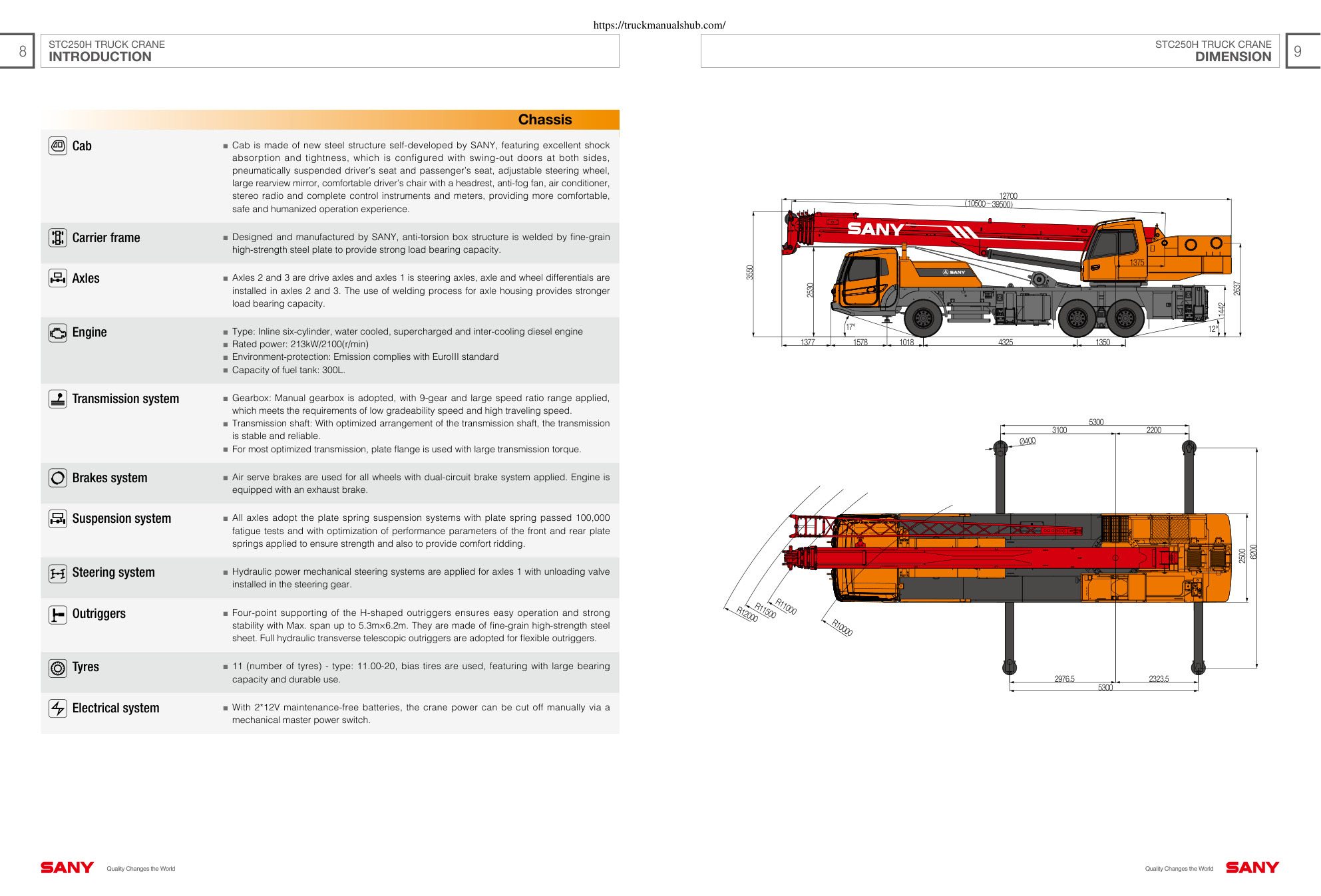
Task: Click the Transmission system gearstick icon
Action: (58, 398)
